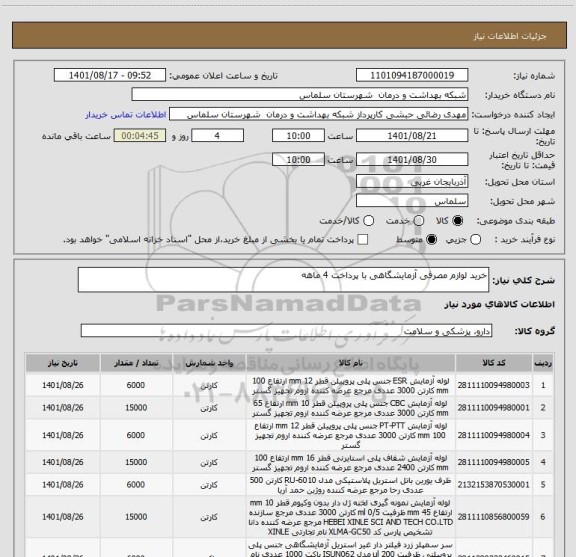The width and height of the screenshot is (576, 557).
Task: Click product code 2811110094980001 in row 2
Action: (x=493, y=408)
